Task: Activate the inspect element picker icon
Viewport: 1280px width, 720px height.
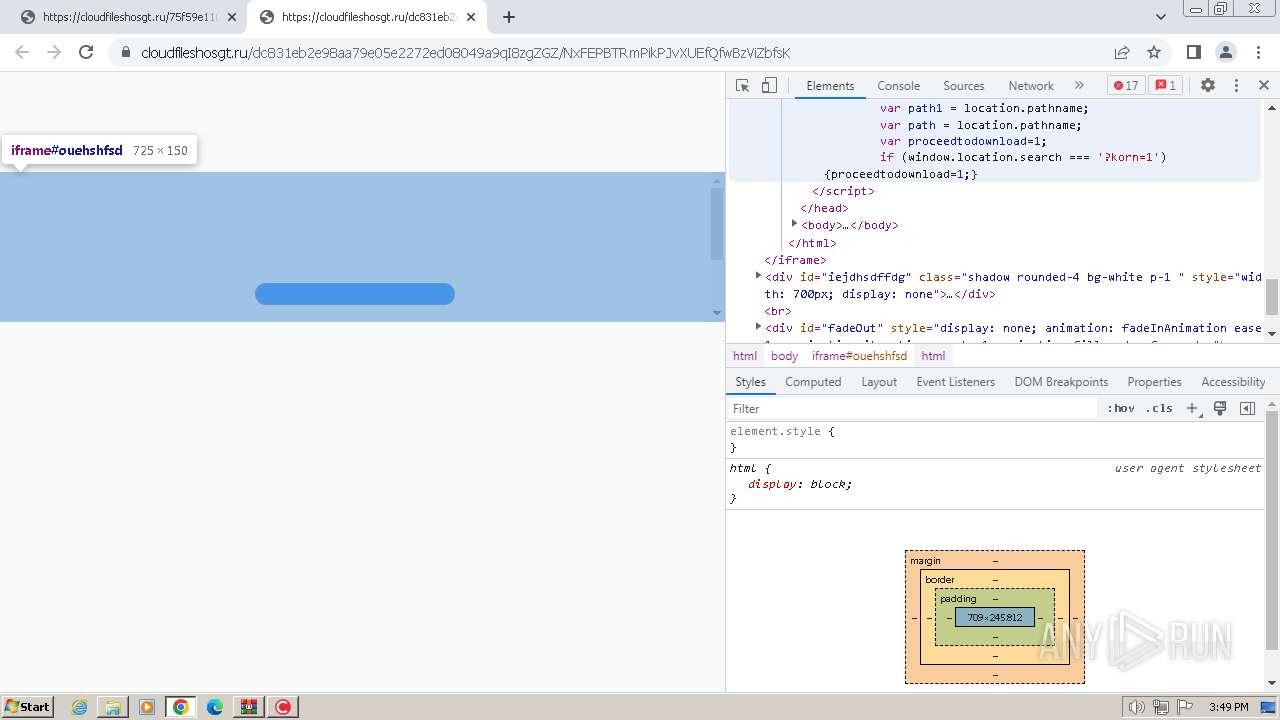Action: click(x=742, y=86)
